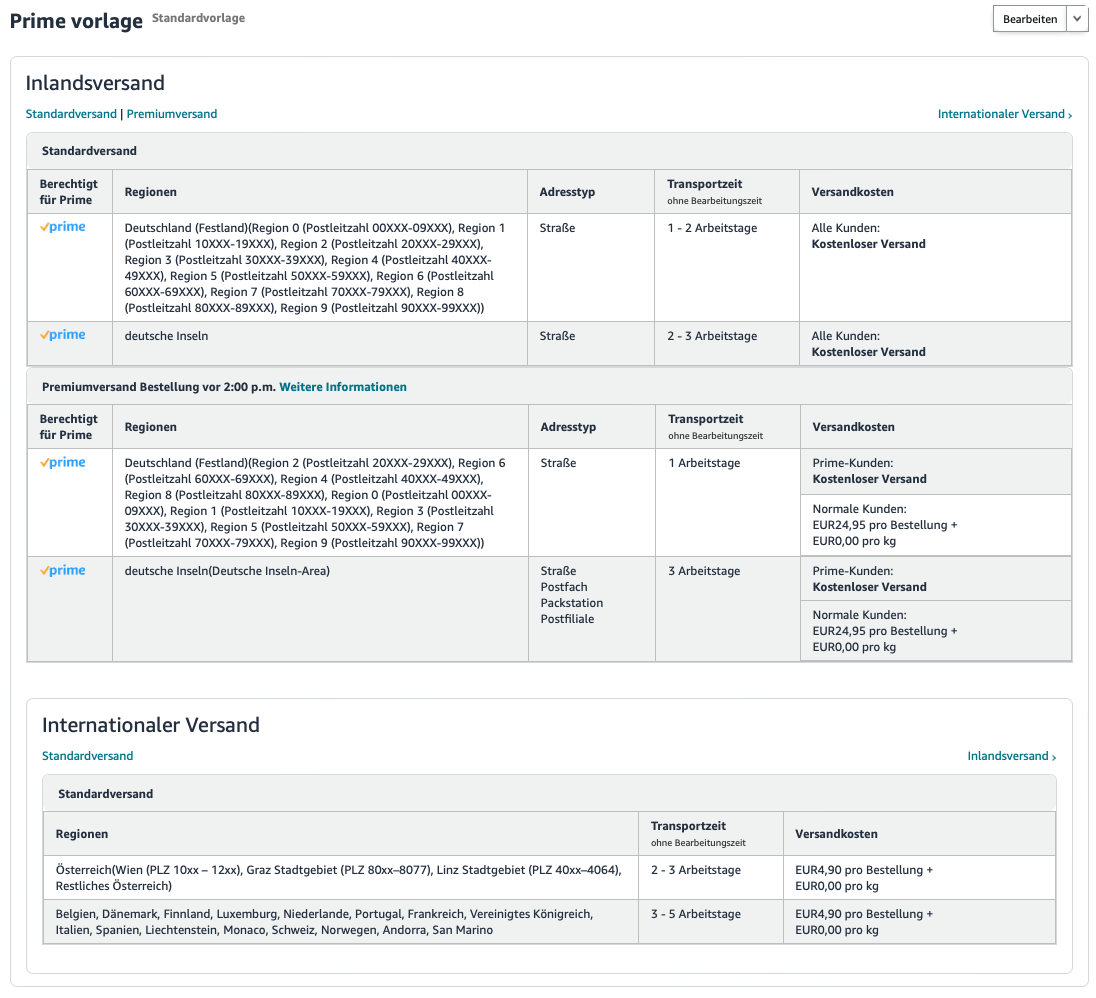Jump to Standardversand link under Inlandsversand heading
The image size is (1096, 998).
pyautogui.click(x=71, y=114)
